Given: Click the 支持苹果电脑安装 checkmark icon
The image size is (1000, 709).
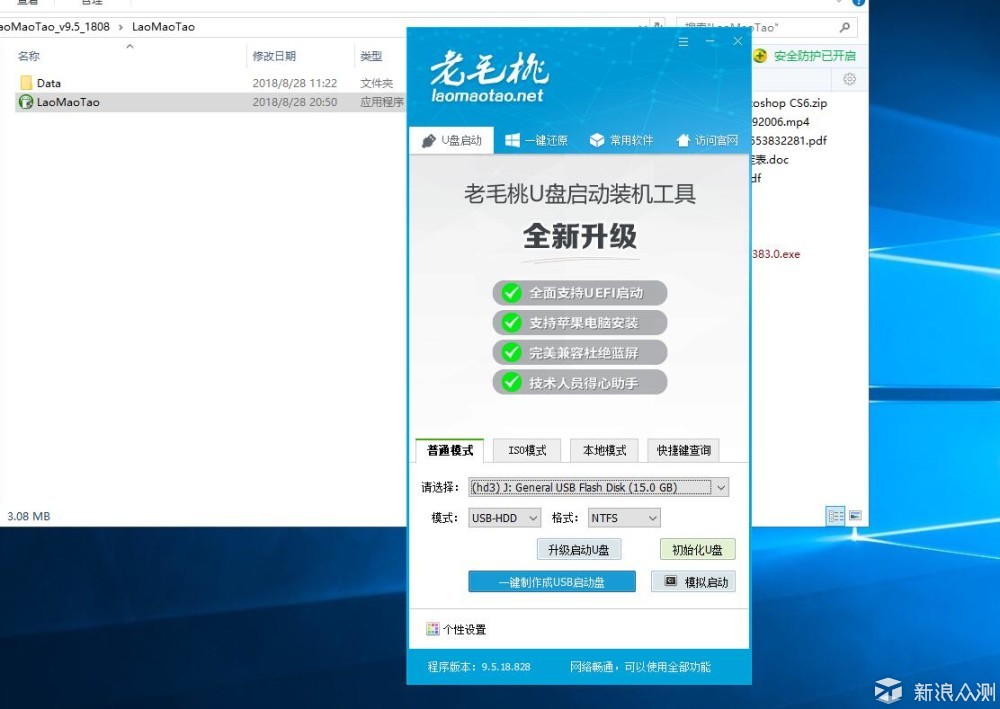Looking at the screenshot, I should pos(511,323).
